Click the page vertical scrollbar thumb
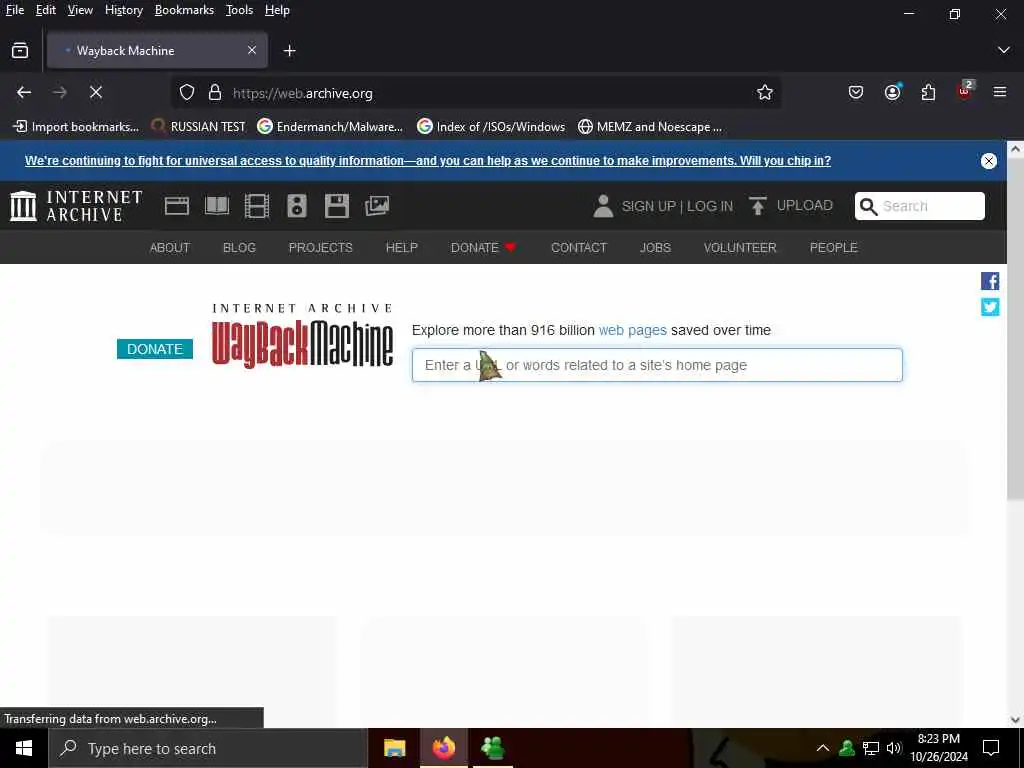 click(x=1015, y=330)
